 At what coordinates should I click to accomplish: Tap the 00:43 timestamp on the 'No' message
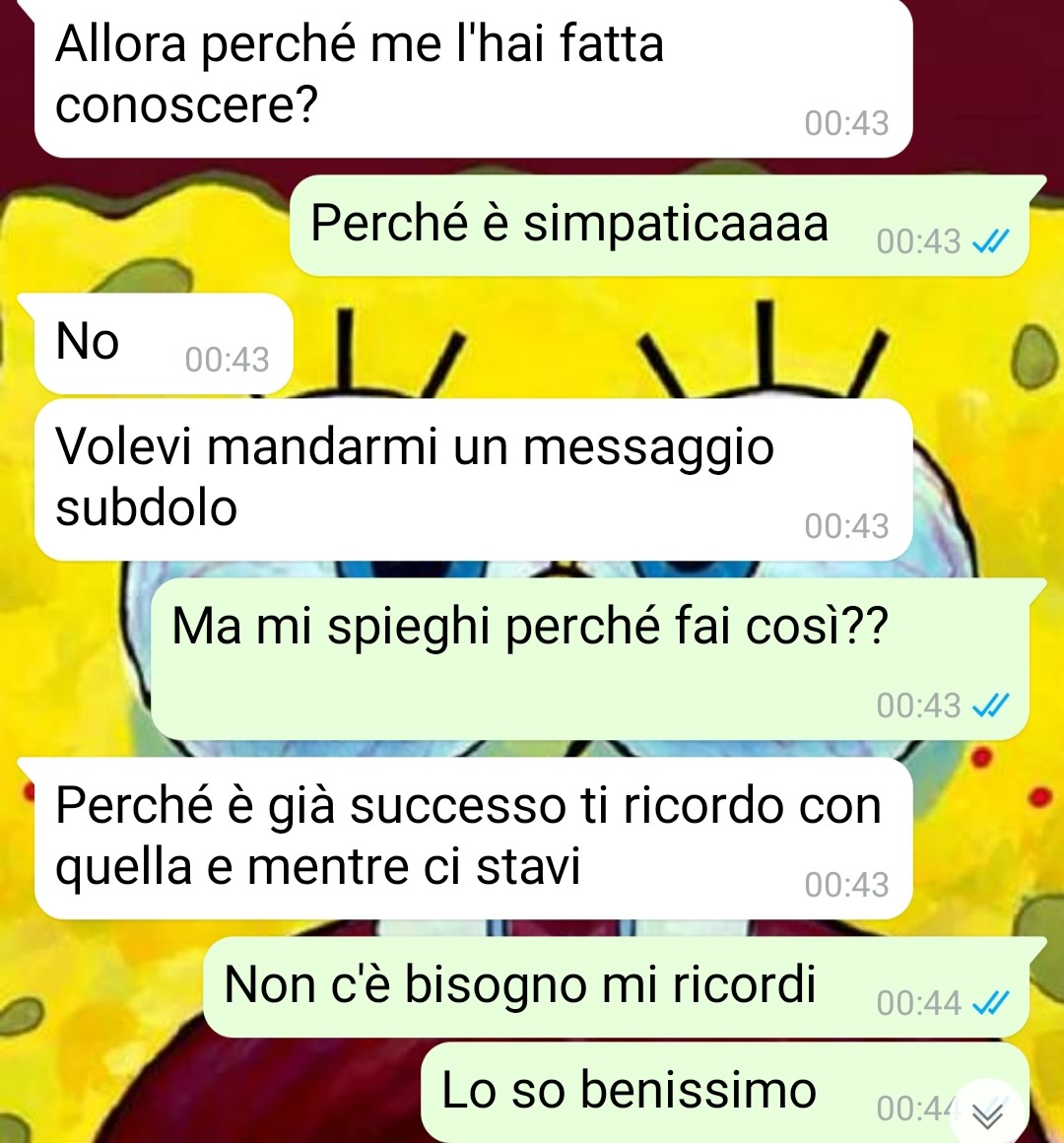point(228,360)
